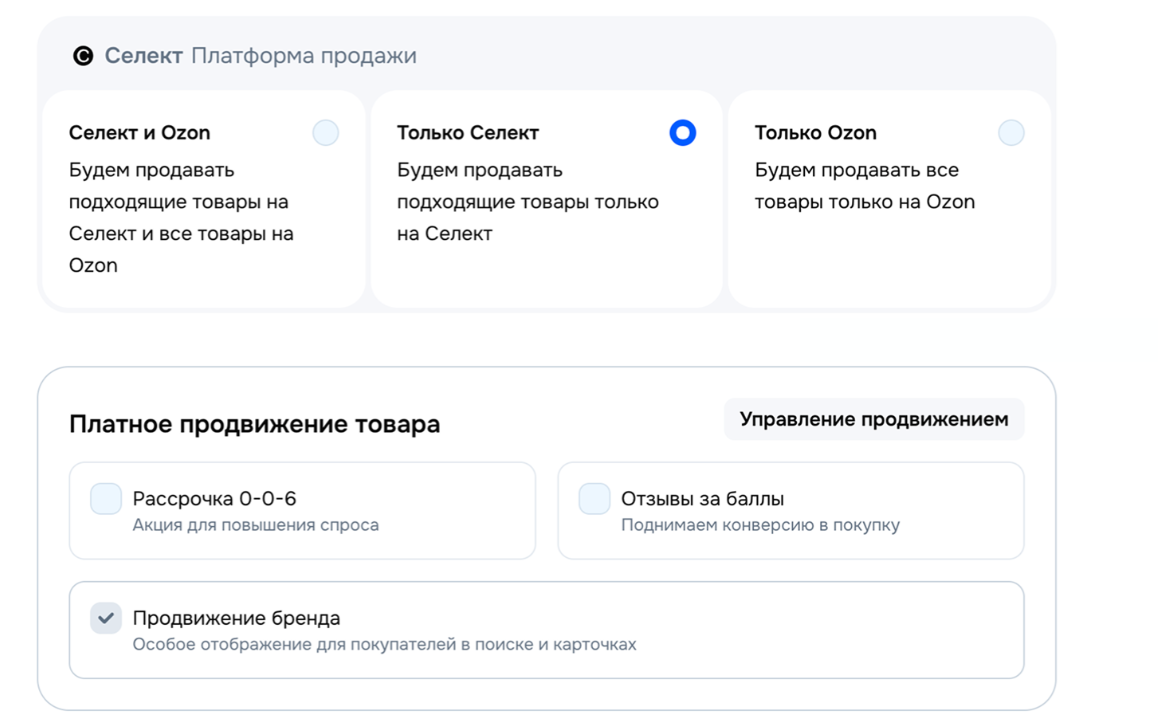The width and height of the screenshot is (1164, 720).
Task: Enable the «Рассрочка 0-0-6» checkbox
Action: (106, 498)
